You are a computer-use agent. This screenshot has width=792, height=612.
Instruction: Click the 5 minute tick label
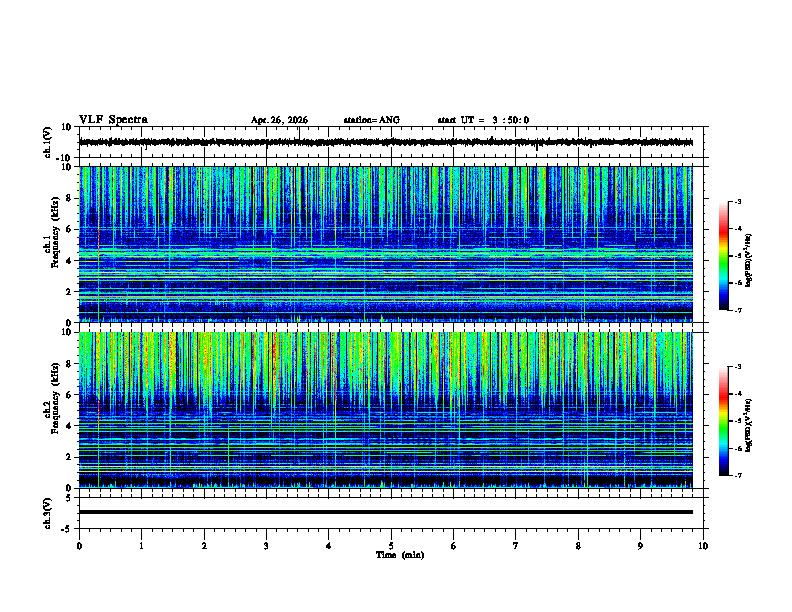(x=391, y=546)
